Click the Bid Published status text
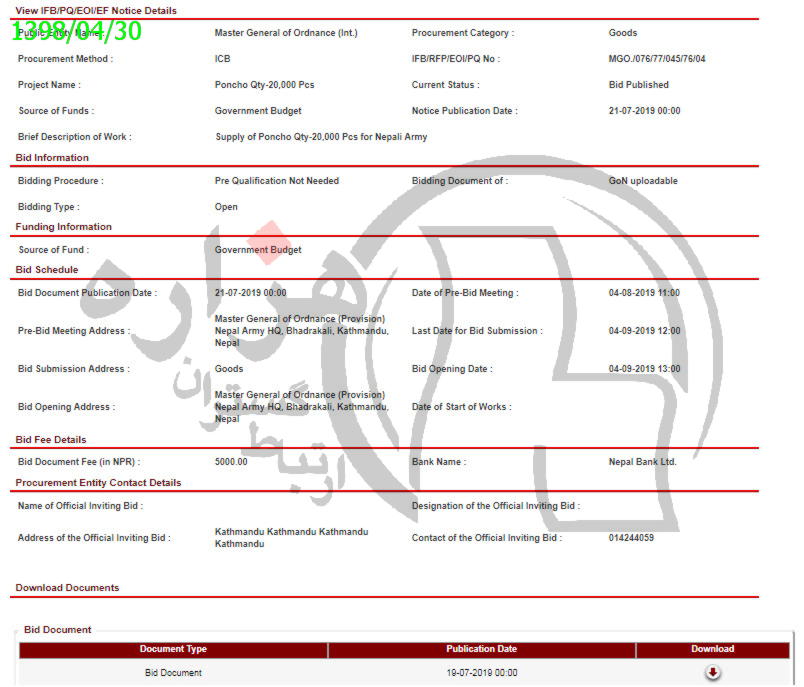The width and height of the screenshot is (804, 687). pyautogui.click(x=638, y=85)
